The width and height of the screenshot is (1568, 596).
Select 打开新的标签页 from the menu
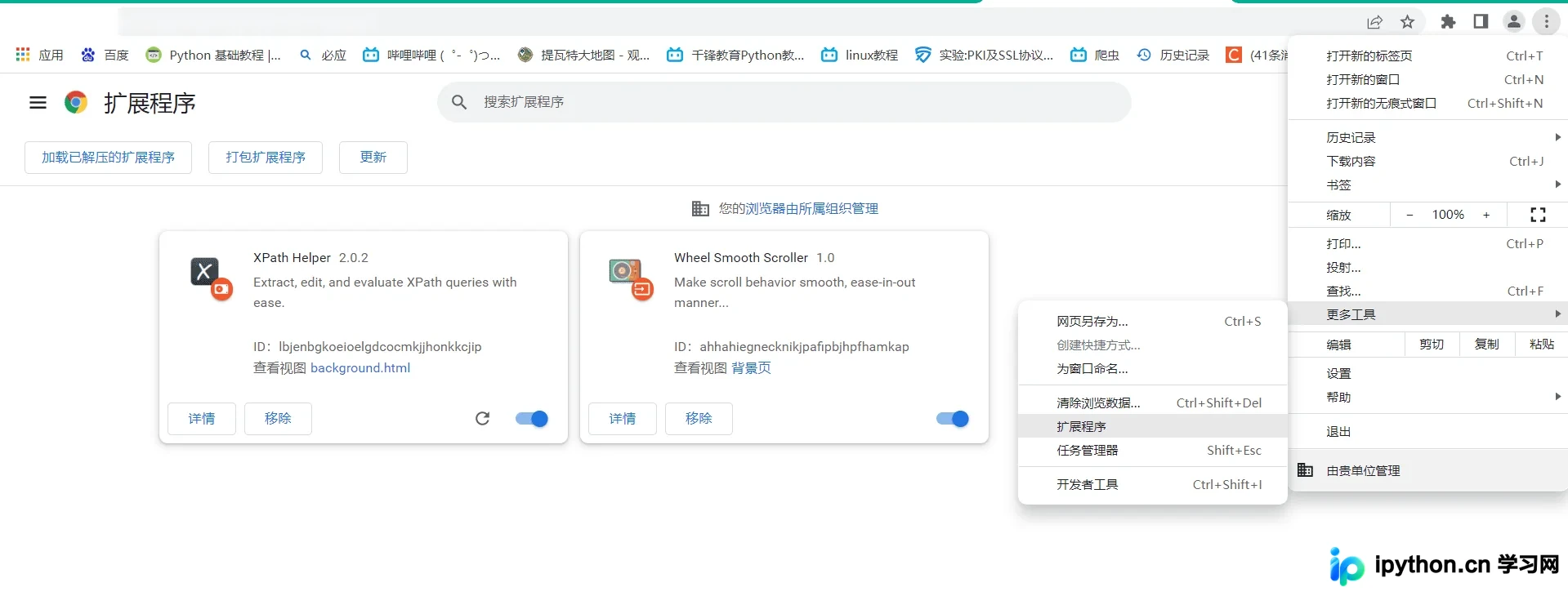tap(1427, 56)
